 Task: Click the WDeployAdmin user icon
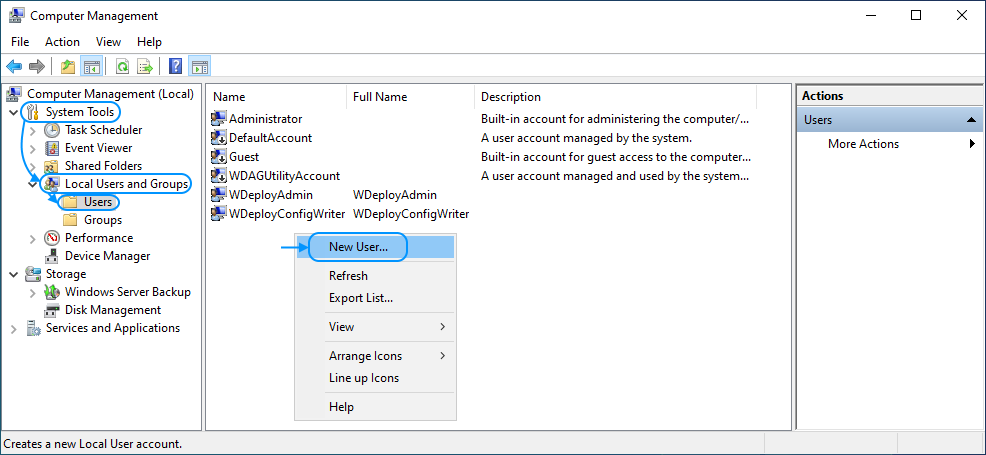pyautogui.click(x=219, y=195)
